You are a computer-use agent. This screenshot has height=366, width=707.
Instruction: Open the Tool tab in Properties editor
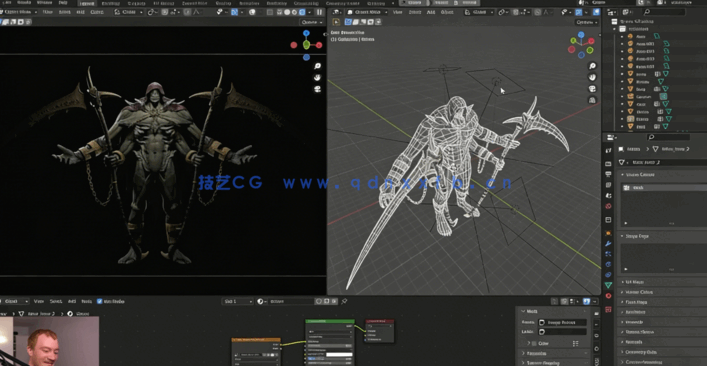(x=608, y=151)
